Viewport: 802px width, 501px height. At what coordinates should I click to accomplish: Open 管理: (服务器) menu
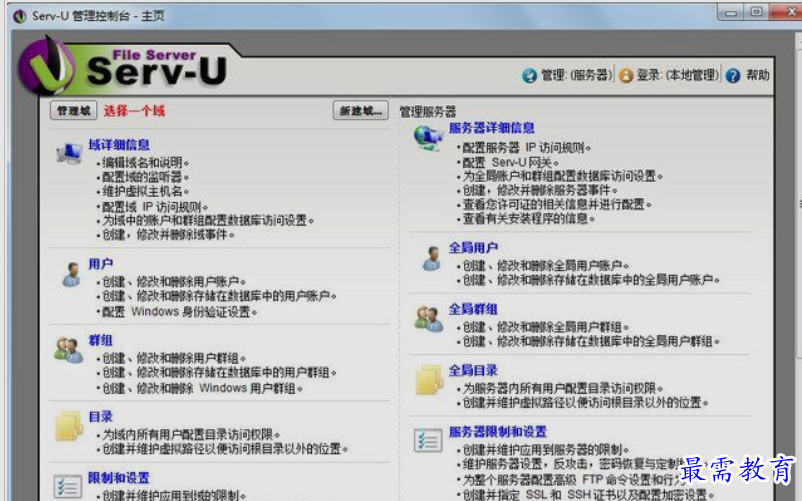coord(576,76)
